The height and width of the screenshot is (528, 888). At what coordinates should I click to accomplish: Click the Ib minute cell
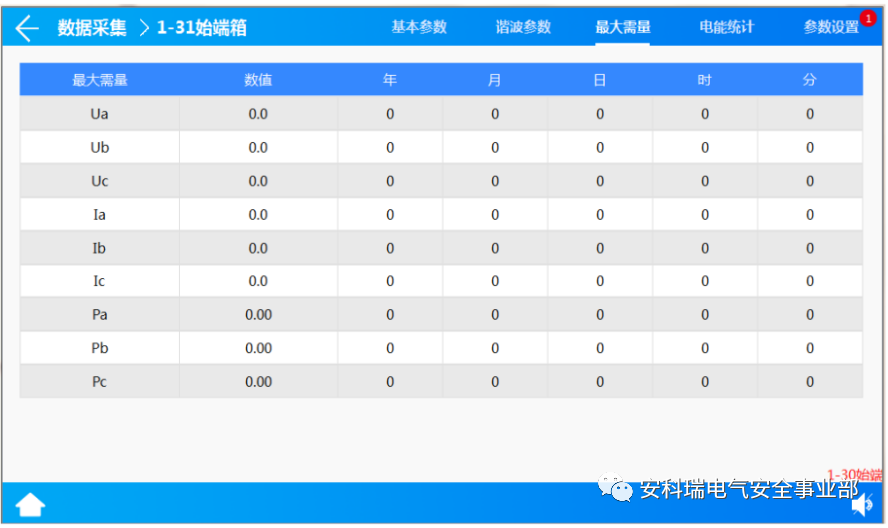810,248
